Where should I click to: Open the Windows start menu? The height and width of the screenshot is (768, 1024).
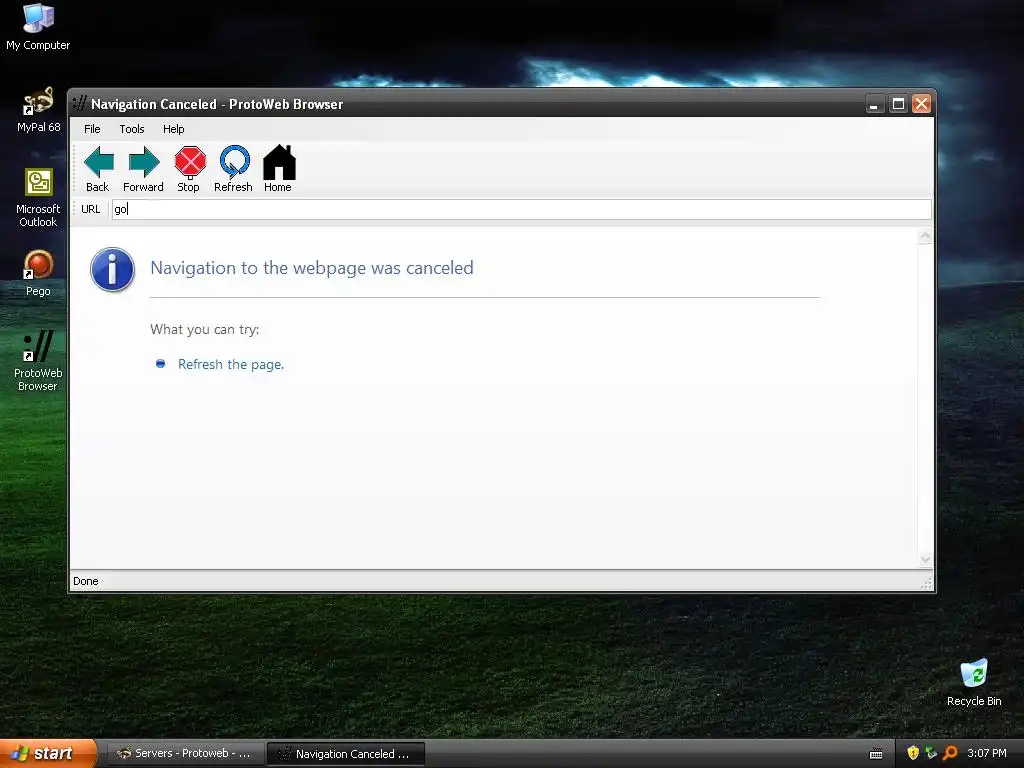pyautogui.click(x=48, y=753)
